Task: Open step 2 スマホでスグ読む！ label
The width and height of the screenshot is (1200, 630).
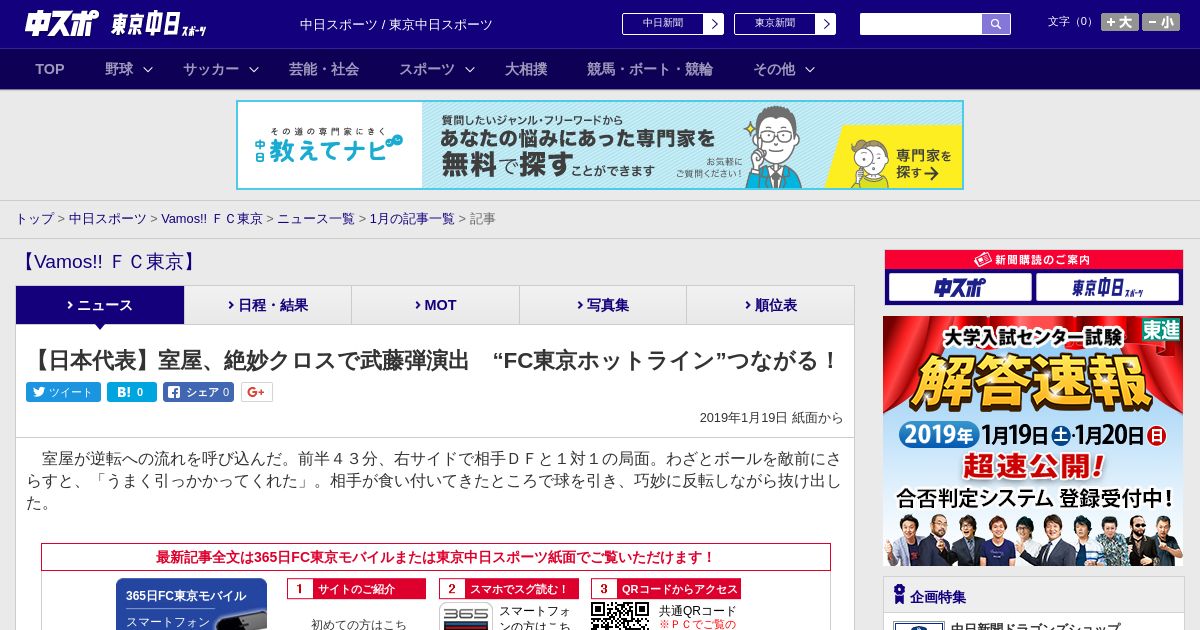Action: point(509,589)
